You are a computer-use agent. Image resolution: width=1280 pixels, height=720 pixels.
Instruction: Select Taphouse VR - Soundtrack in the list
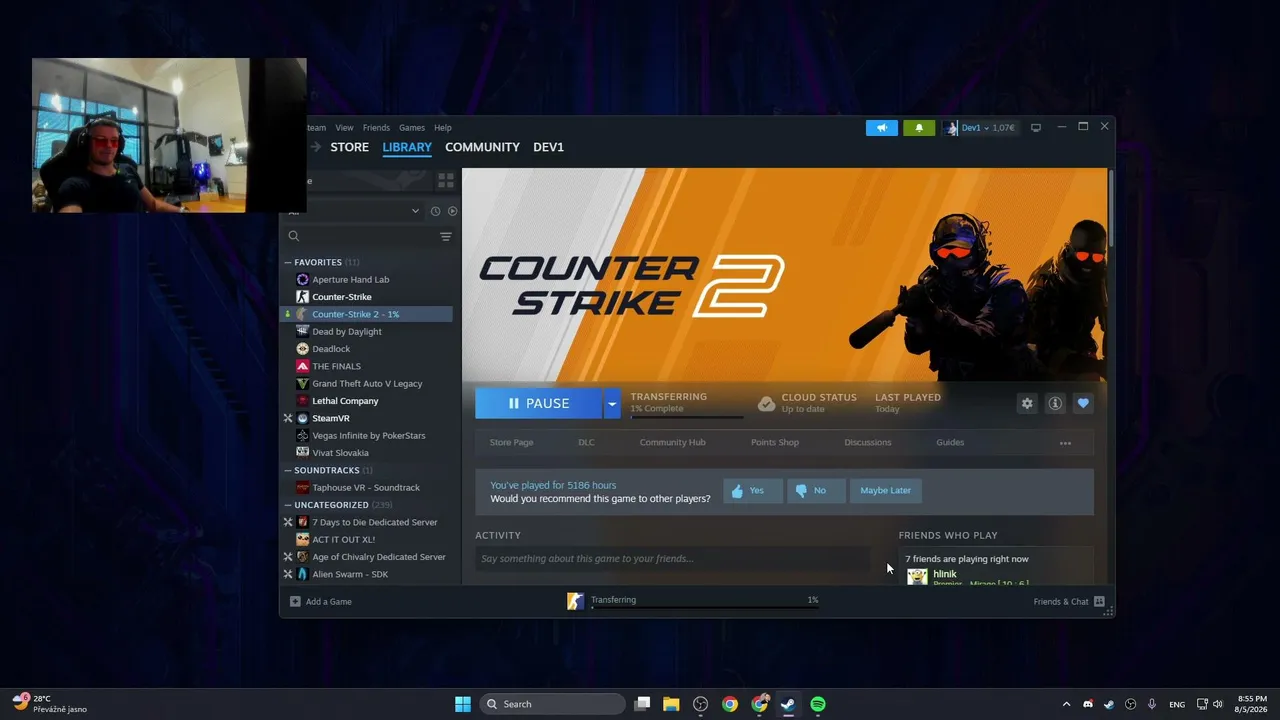pyautogui.click(x=366, y=488)
